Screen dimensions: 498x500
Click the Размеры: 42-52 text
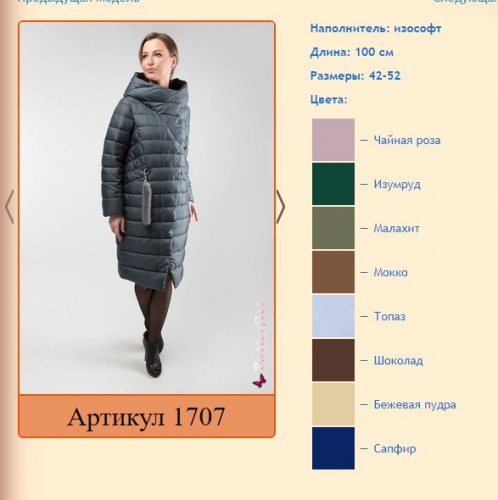355,76
